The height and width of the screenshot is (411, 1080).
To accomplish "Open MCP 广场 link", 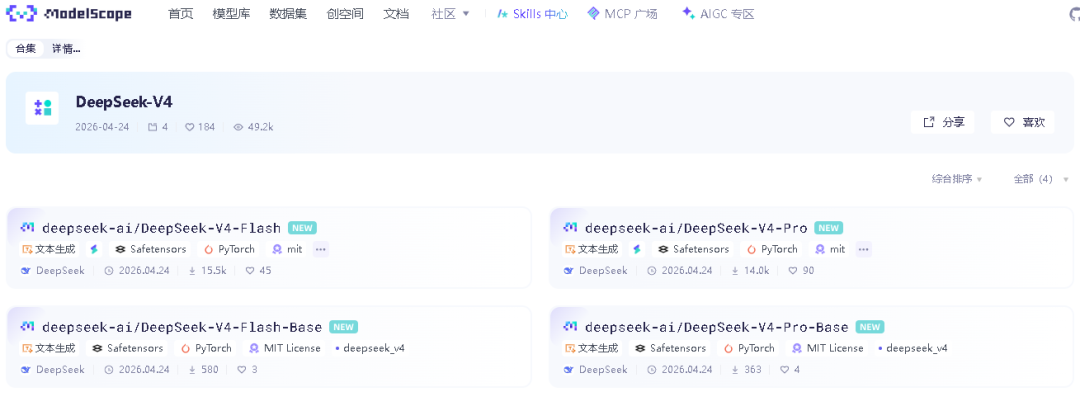I will (x=623, y=14).
